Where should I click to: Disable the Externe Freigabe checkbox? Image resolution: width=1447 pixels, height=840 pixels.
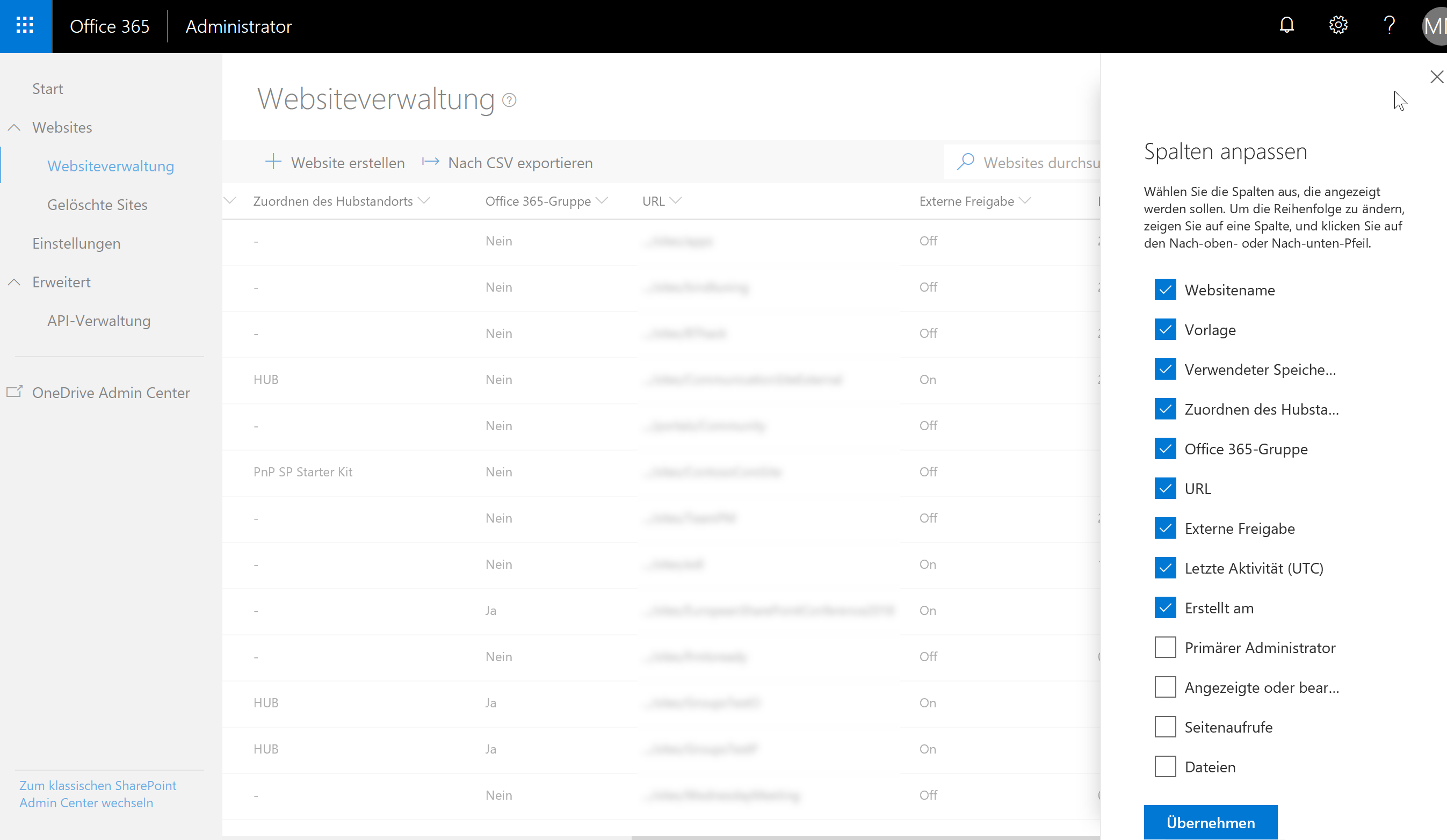(x=1165, y=528)
